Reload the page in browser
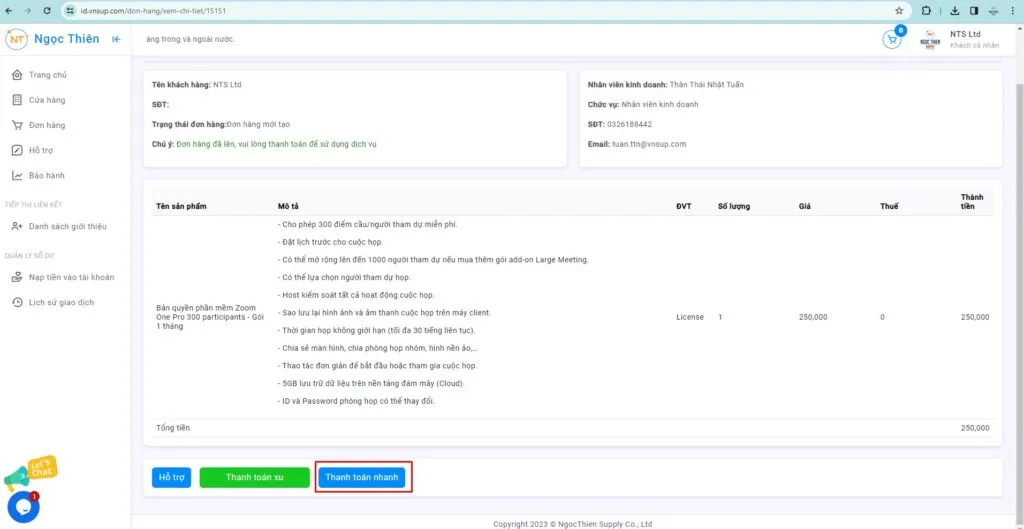The height and width of the screenshot is (529, 1024). coord(46,10)
